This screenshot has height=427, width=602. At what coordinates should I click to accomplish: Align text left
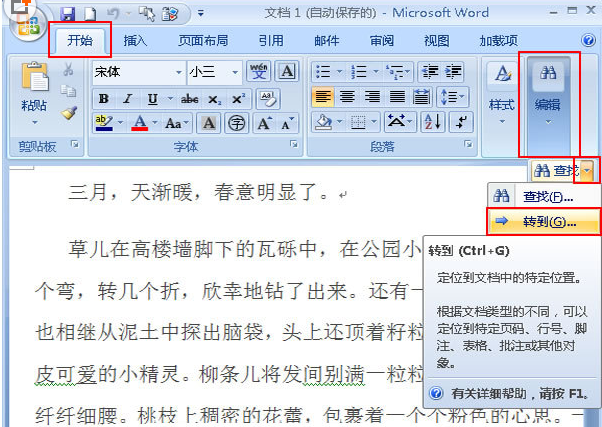pos(322,97)
